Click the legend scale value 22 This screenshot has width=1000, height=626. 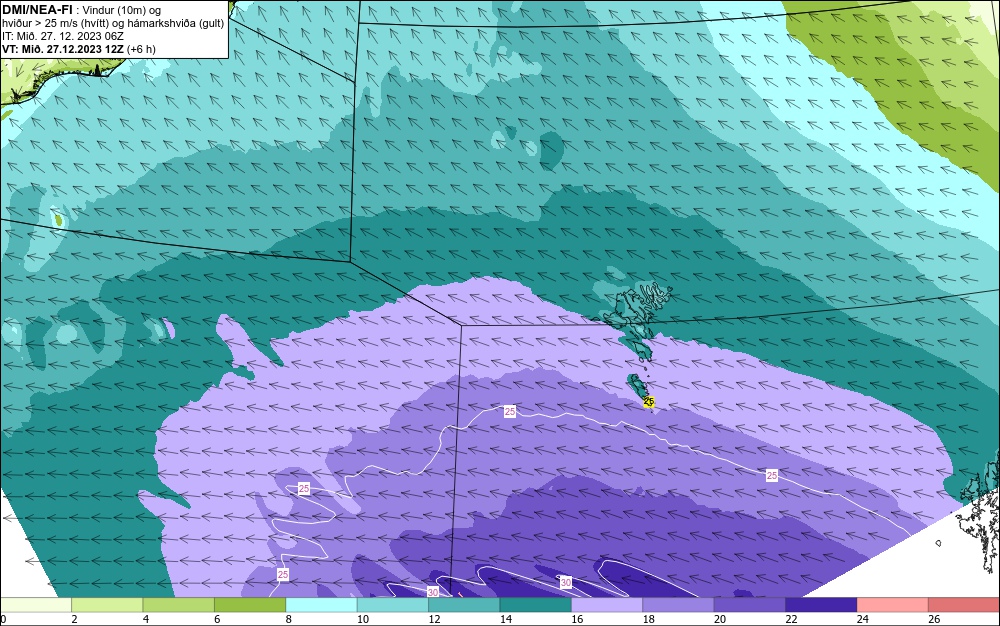[791, 619]
